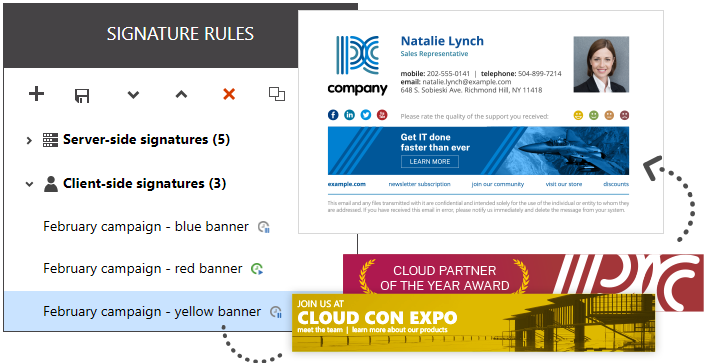Add a new signature rule with plus icon
Viewport: 710px width, 363px height.
[36, 94]
